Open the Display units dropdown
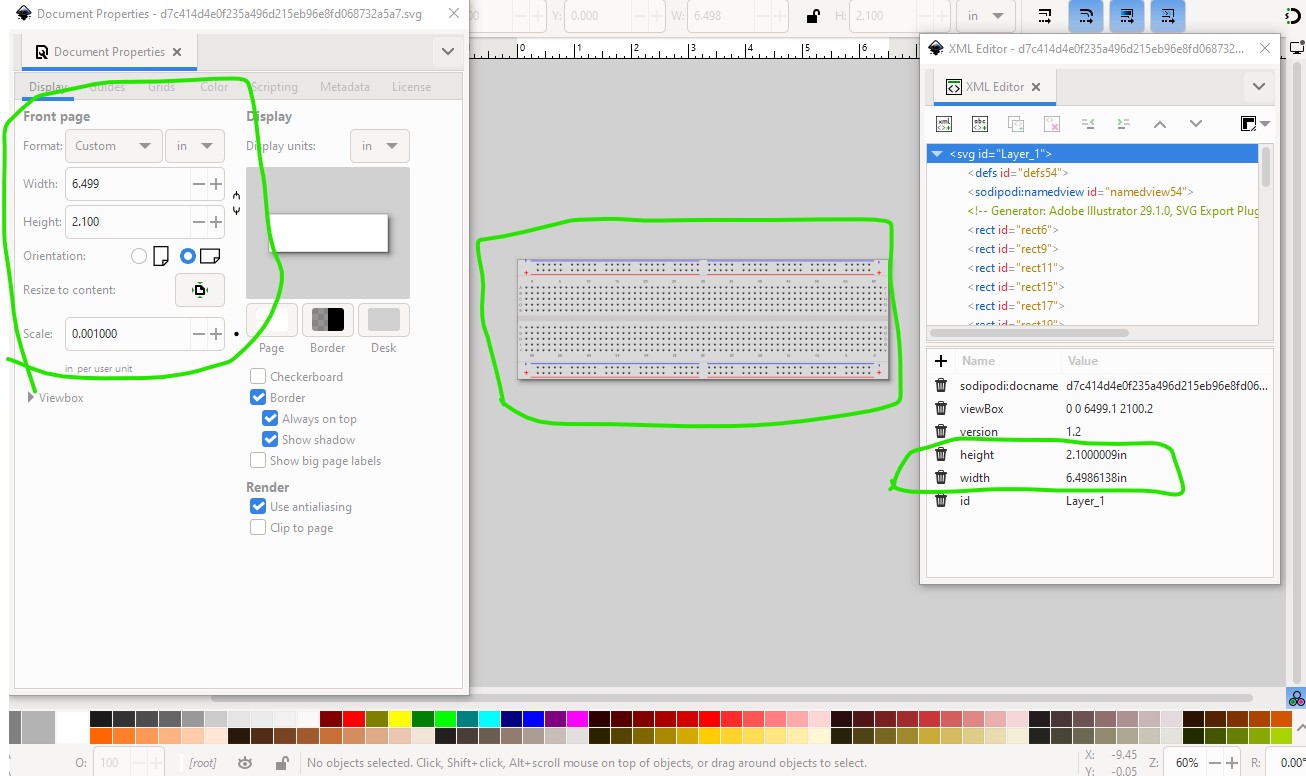This screenshot has width=1306, height=776. [x=380, y=146]
